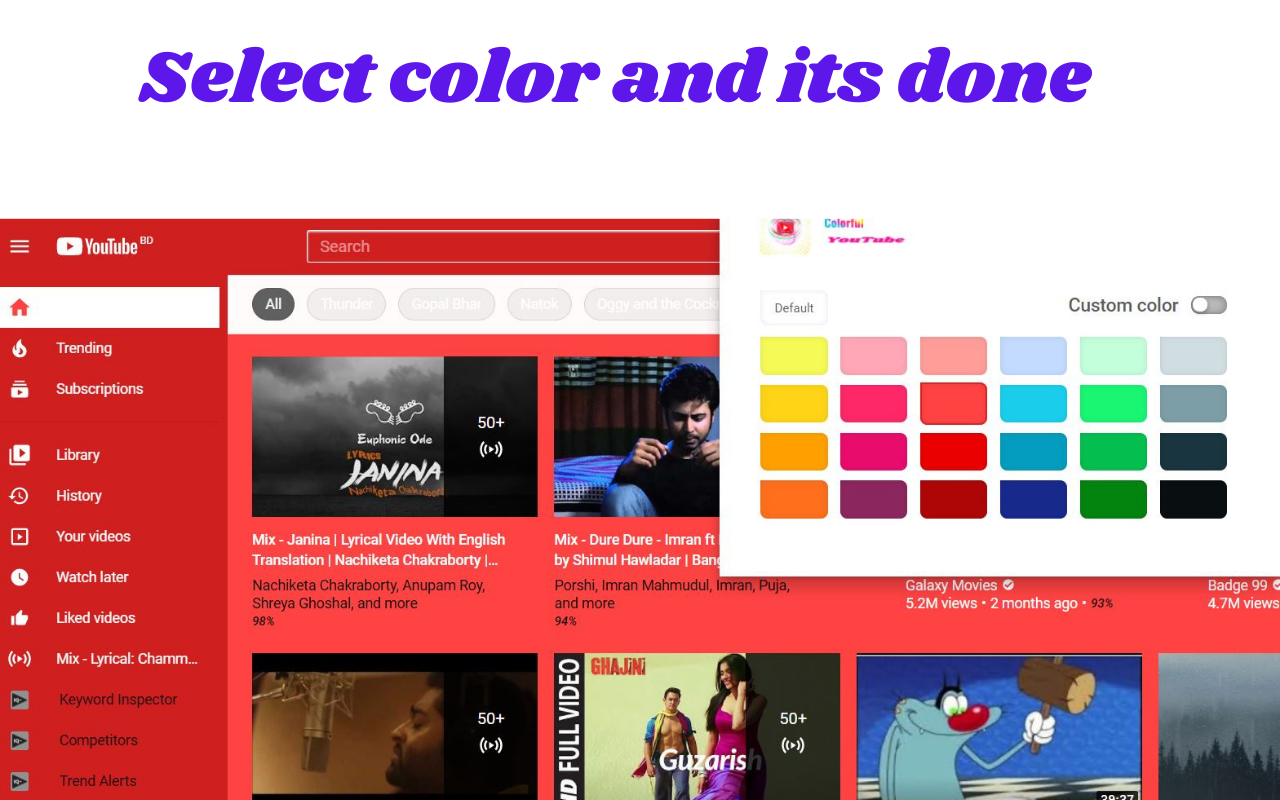Open the Oggy cartoon video thumbnail
Viewport: 1280px width, 800px height.
999,727
